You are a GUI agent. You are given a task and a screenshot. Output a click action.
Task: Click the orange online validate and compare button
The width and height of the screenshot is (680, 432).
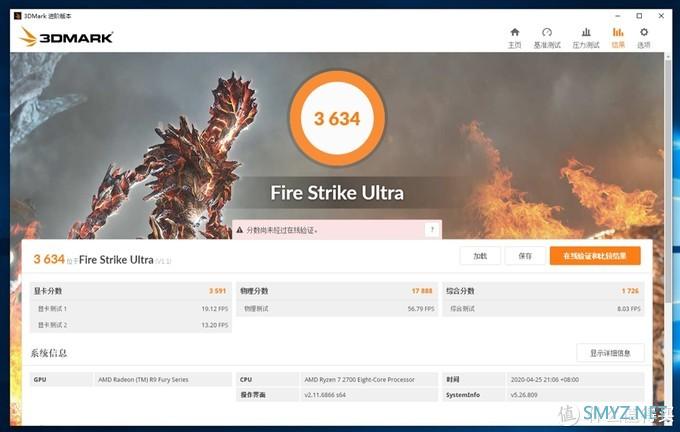[595, 256]
